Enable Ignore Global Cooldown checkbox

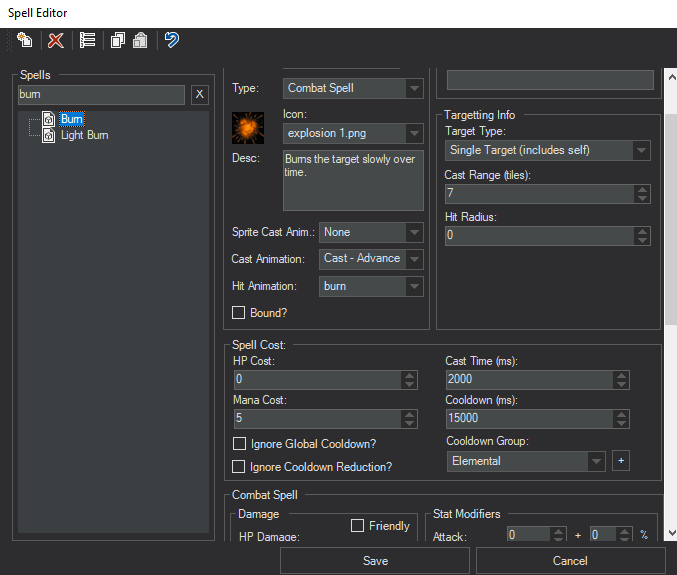239,444
